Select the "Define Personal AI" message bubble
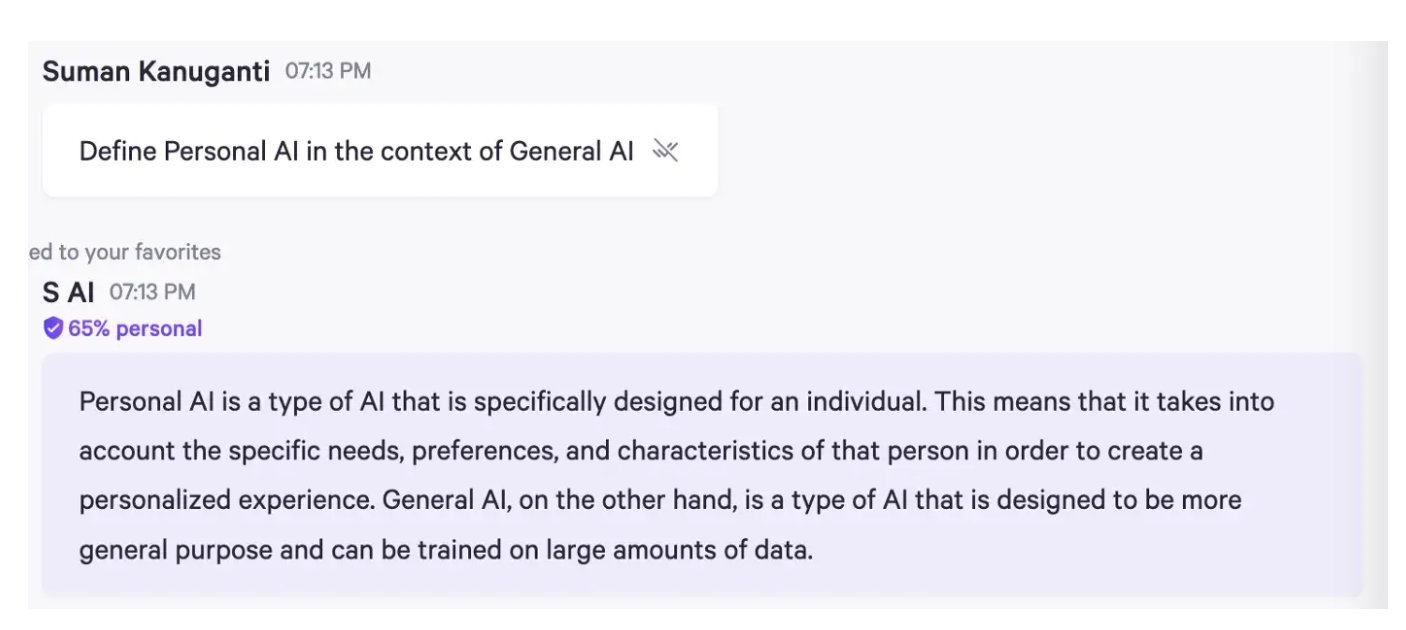The image size is (1406, 630). click(380, 151)
